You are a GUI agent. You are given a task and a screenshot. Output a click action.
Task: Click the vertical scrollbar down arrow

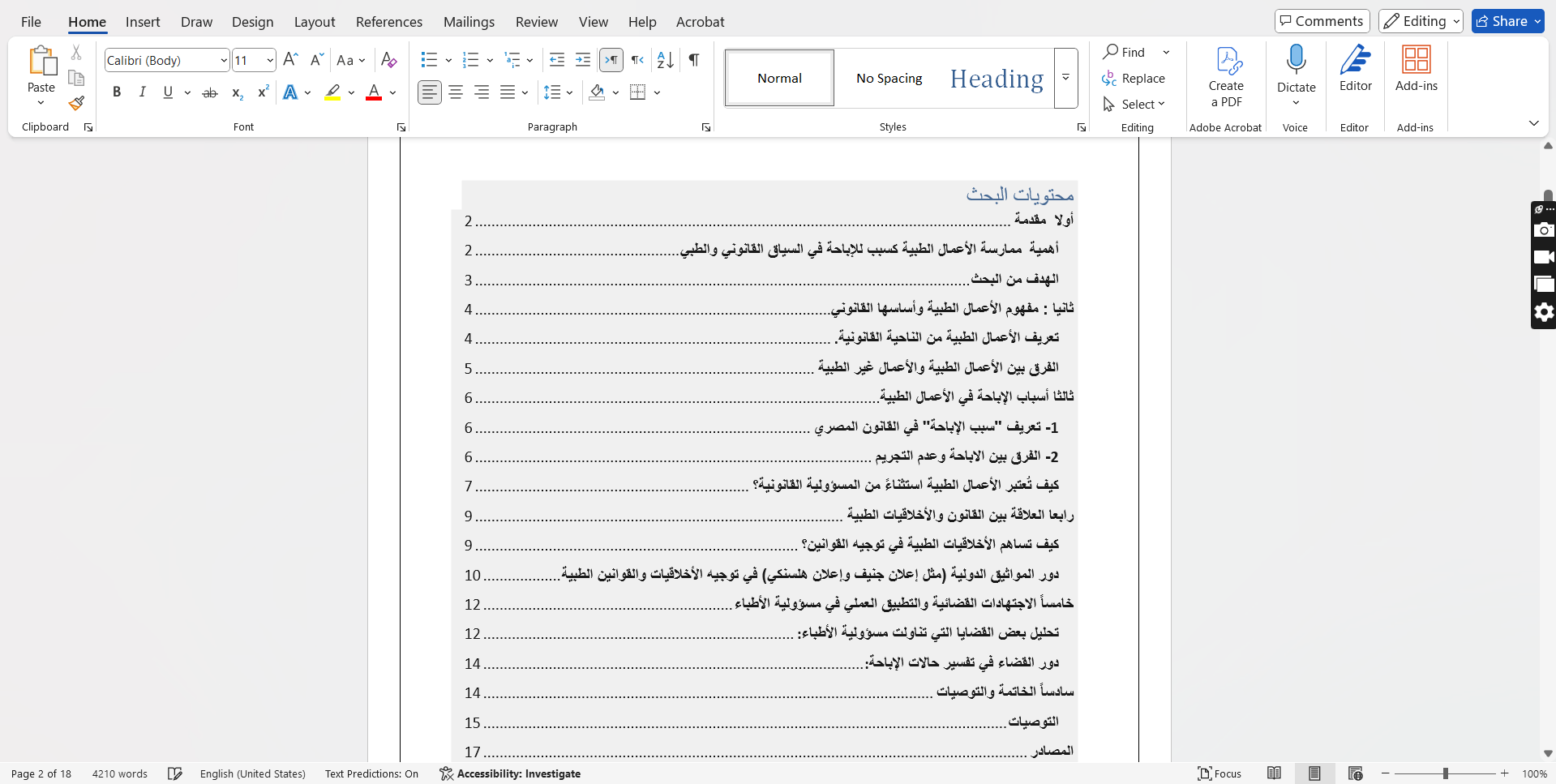tap(1548, 753)
